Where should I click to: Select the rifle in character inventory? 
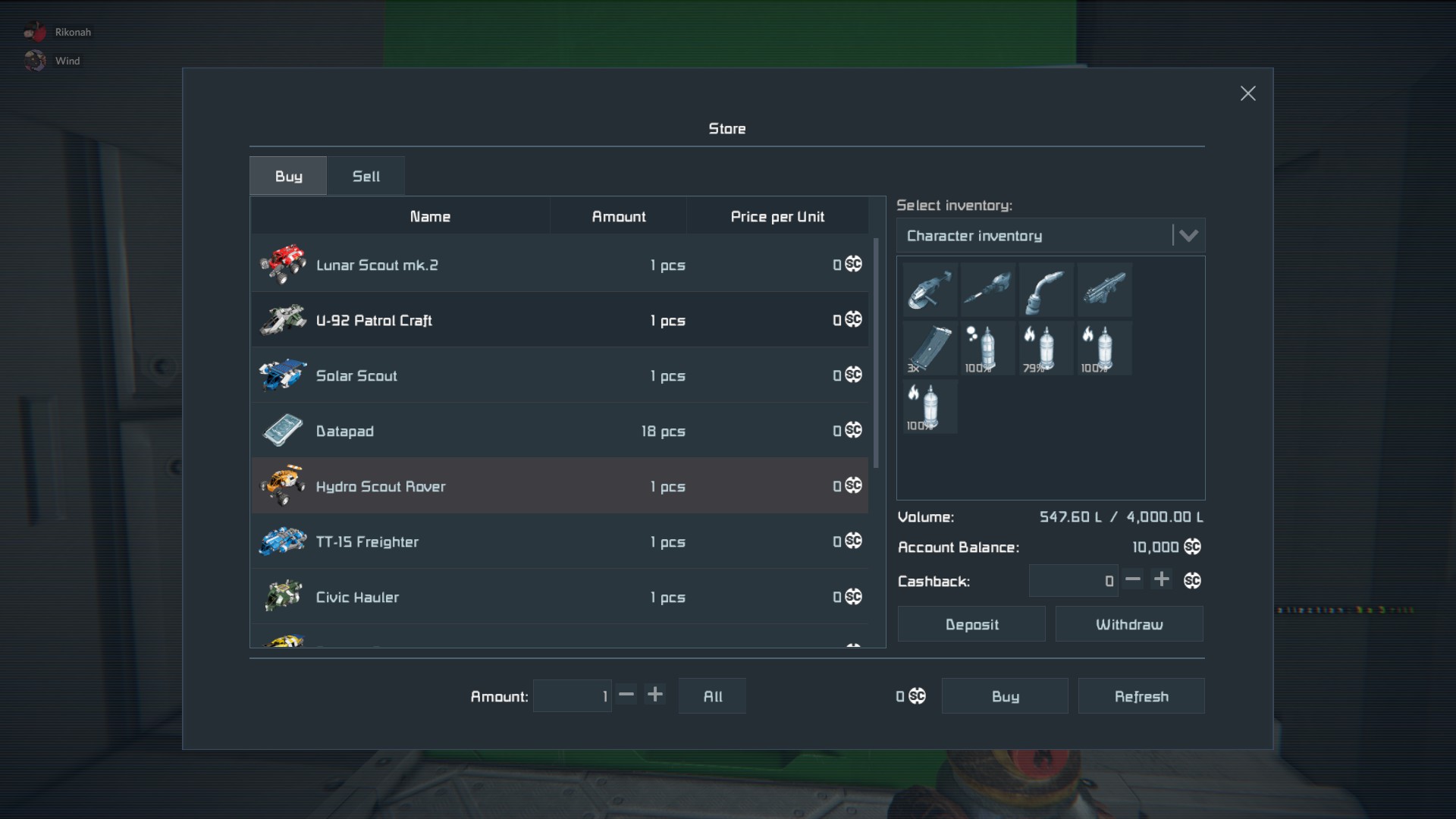coord(1104,290)
